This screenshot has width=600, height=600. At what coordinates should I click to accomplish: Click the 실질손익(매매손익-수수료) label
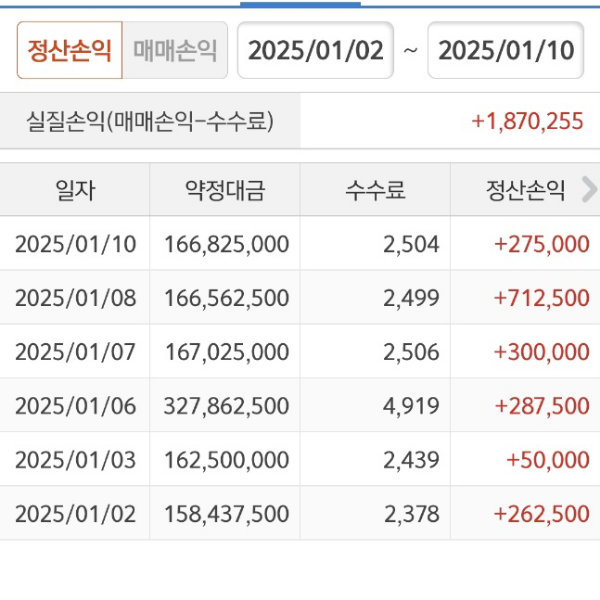150,122
